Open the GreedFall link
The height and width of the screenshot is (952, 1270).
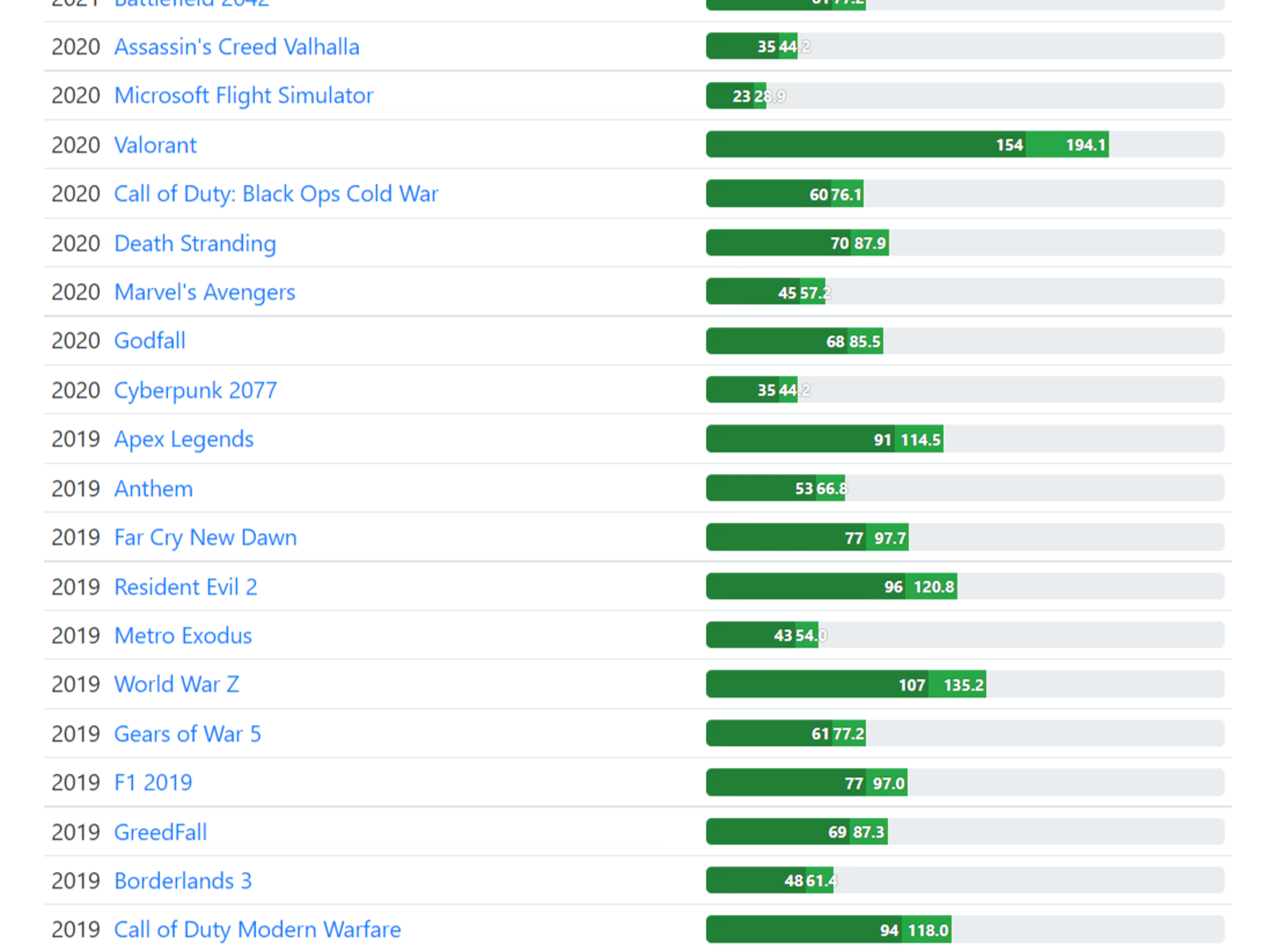point(160,832)
